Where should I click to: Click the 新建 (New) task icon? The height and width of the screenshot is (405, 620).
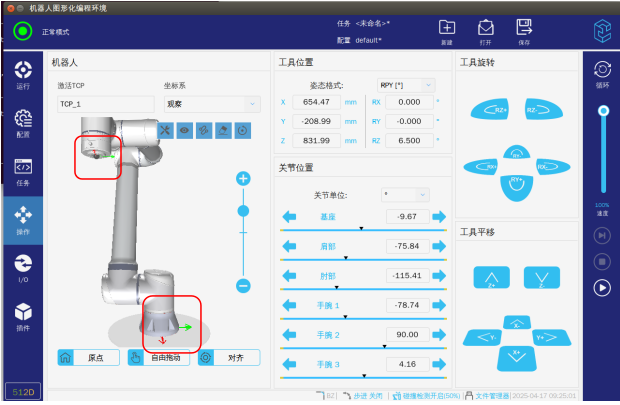click(x=447, y=29)
